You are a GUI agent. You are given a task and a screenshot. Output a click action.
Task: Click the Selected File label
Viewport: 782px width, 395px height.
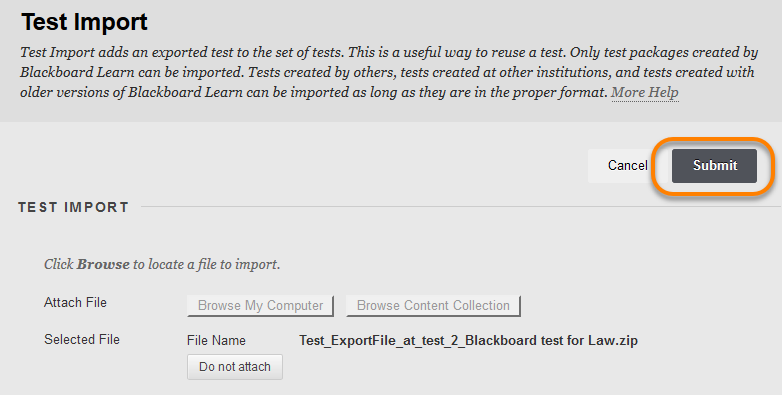tap(82, 339)
